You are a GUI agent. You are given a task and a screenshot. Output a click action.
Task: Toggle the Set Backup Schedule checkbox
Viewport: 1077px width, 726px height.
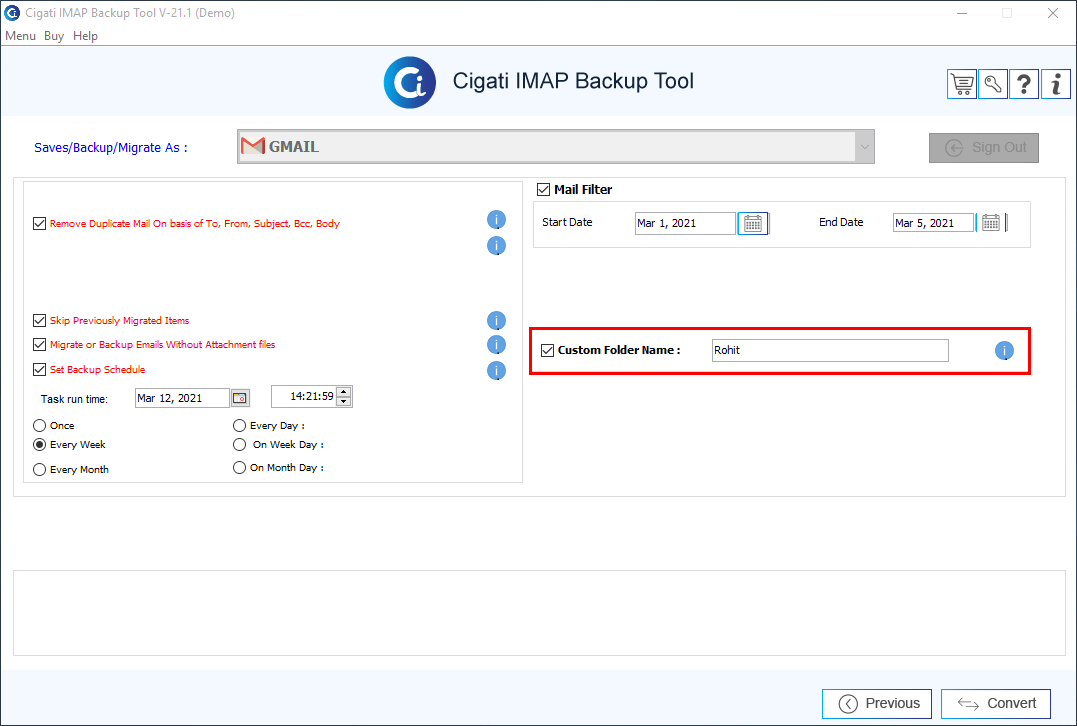(39, 370)
